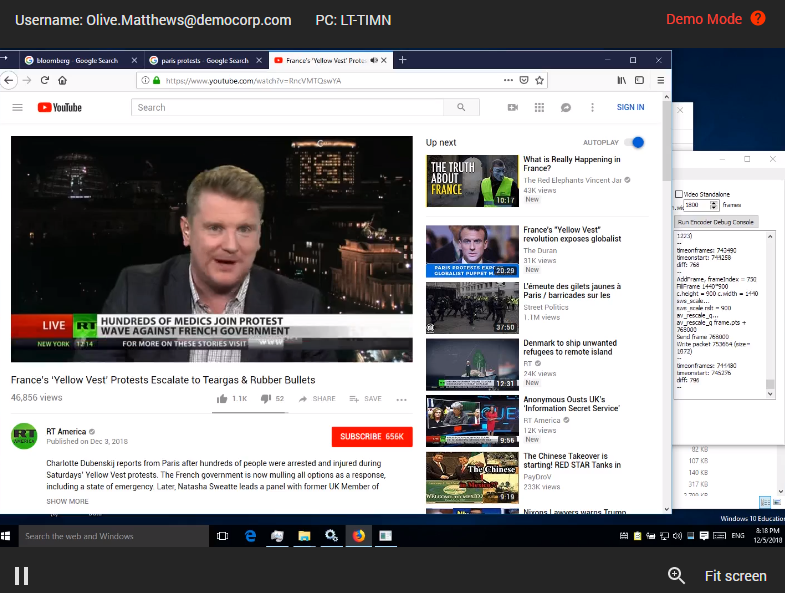Click the upload video camera icon
Image resolution: width=785 pixels, height=593 pixels.
pos(513,107)
